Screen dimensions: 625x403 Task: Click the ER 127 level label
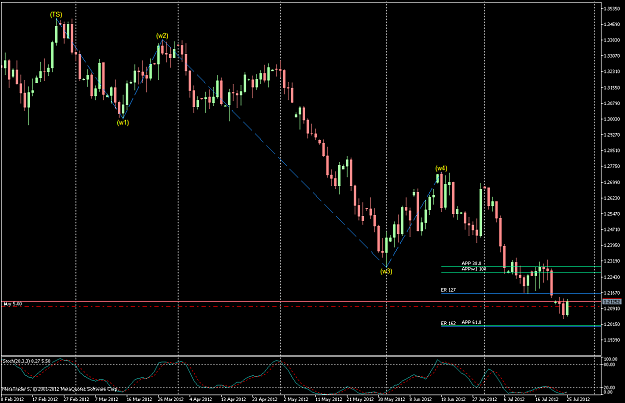pyautogui.click(x=448, y=290)
